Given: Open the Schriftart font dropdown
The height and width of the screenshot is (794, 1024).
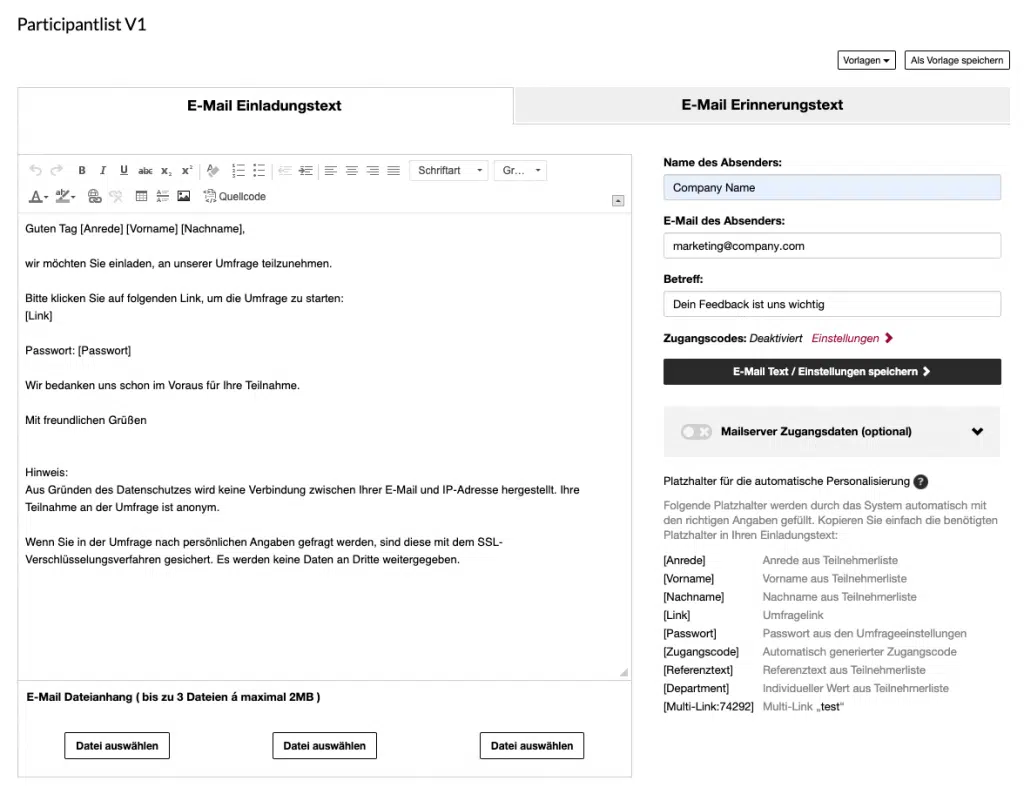Looking at the screenshot, I should coord(448,170).
